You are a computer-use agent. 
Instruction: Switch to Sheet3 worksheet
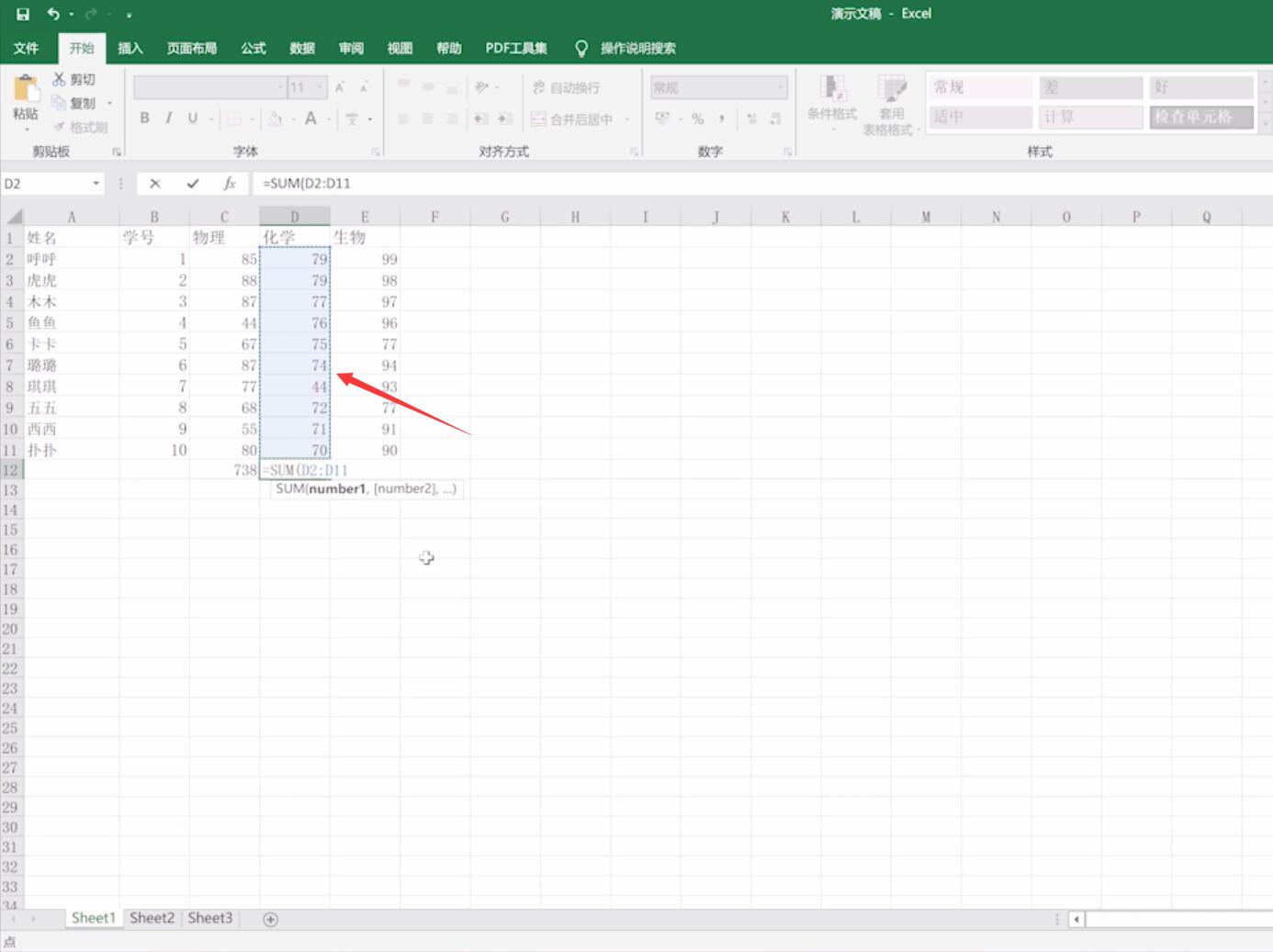click(x=210, y=918)
